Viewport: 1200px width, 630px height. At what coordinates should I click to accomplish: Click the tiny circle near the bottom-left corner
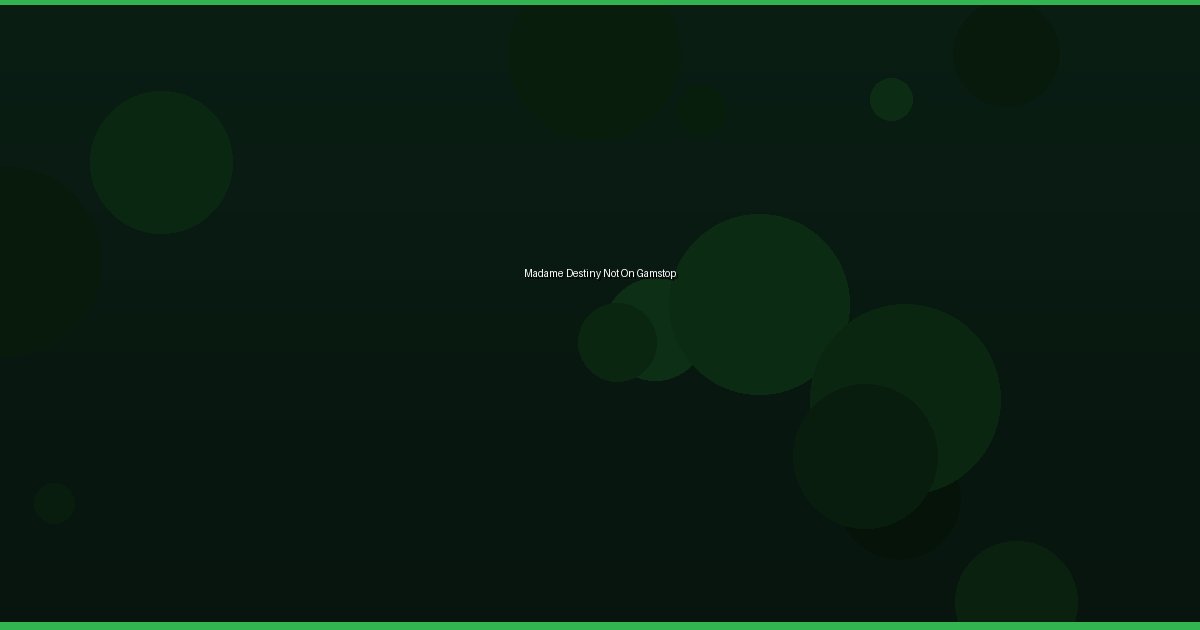pos(54,503)
